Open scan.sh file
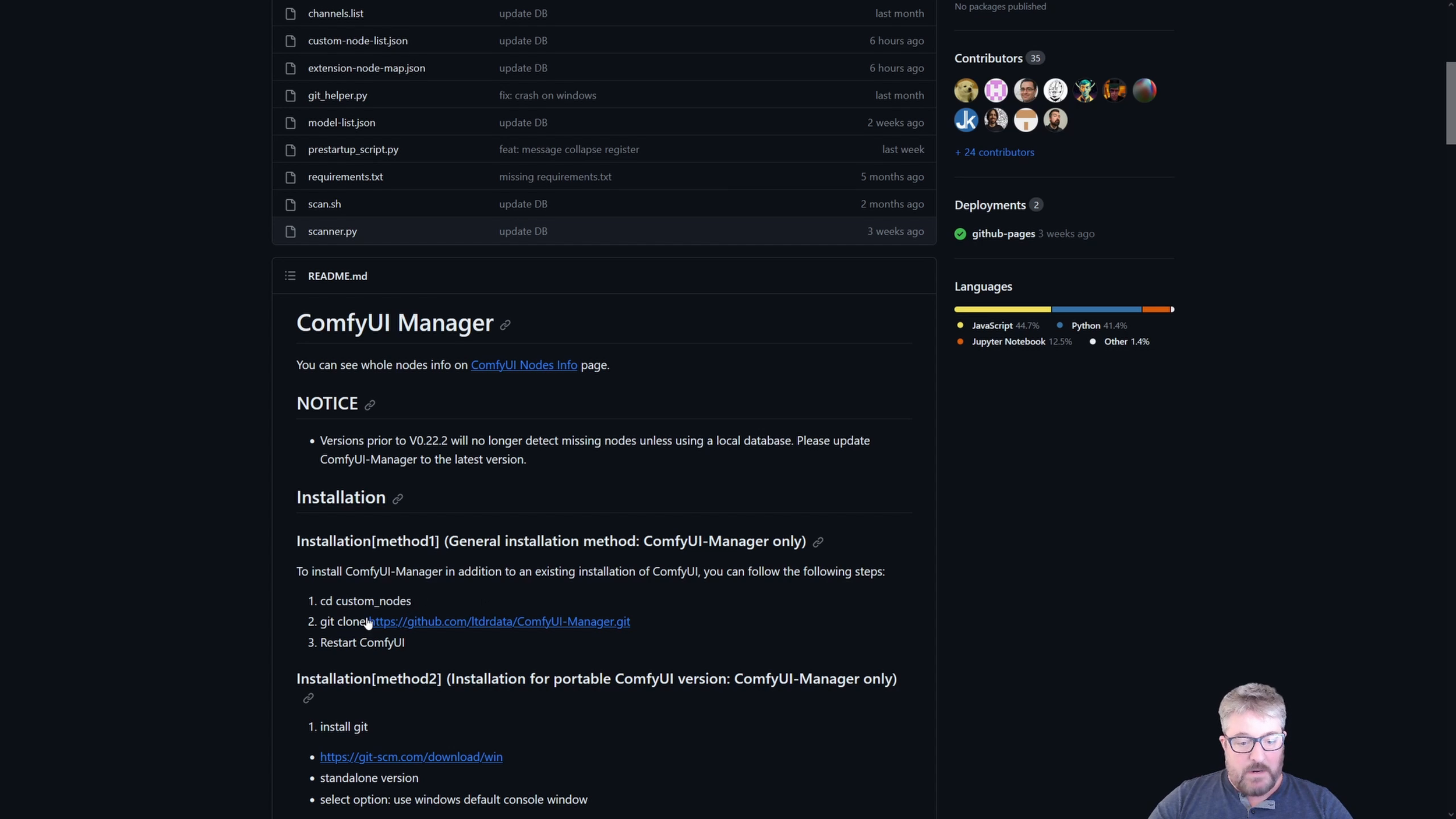 (x=324, y=204)
